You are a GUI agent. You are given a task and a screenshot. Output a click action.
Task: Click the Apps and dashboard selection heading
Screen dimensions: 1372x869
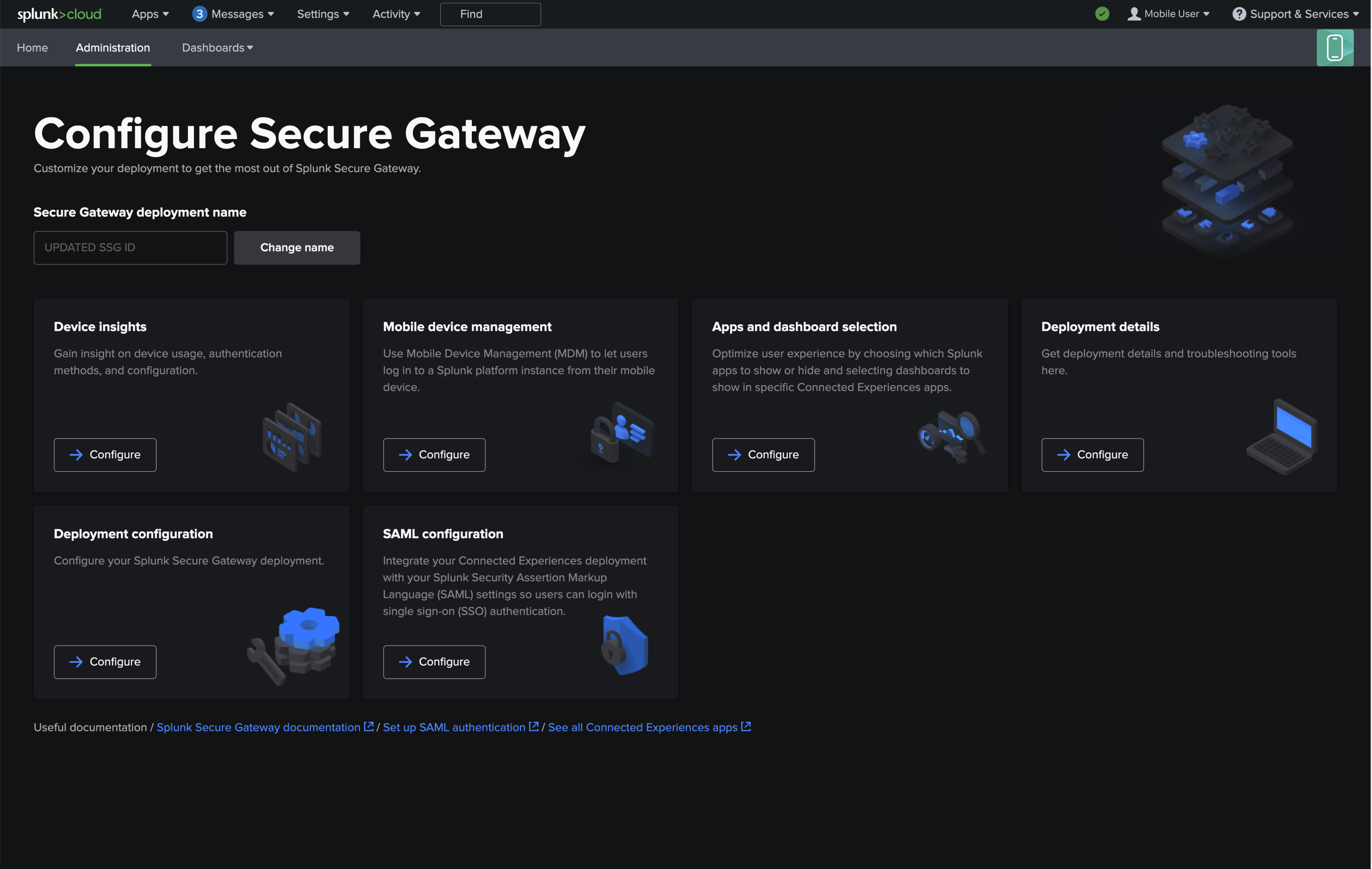(804, 327)
